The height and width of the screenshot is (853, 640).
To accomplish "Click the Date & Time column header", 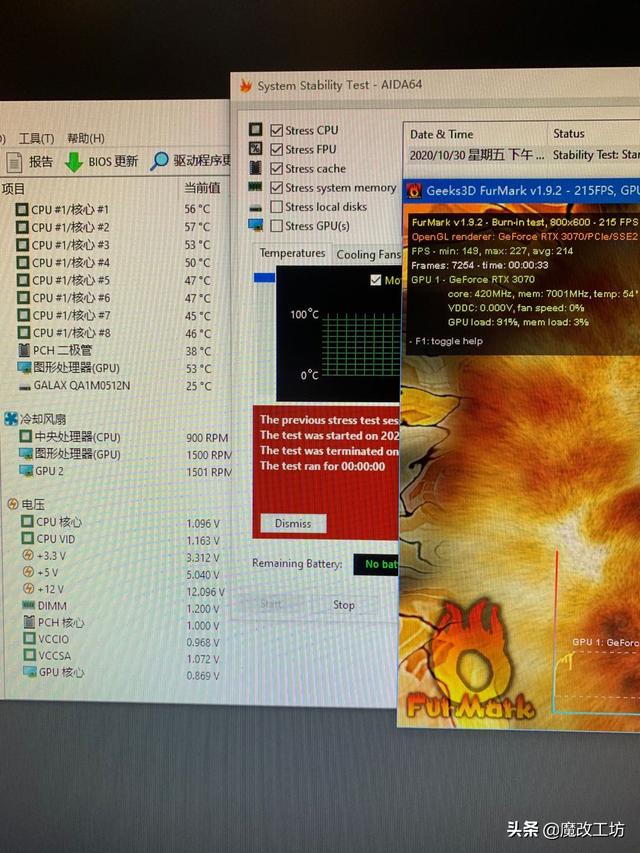I will (441, 134).
